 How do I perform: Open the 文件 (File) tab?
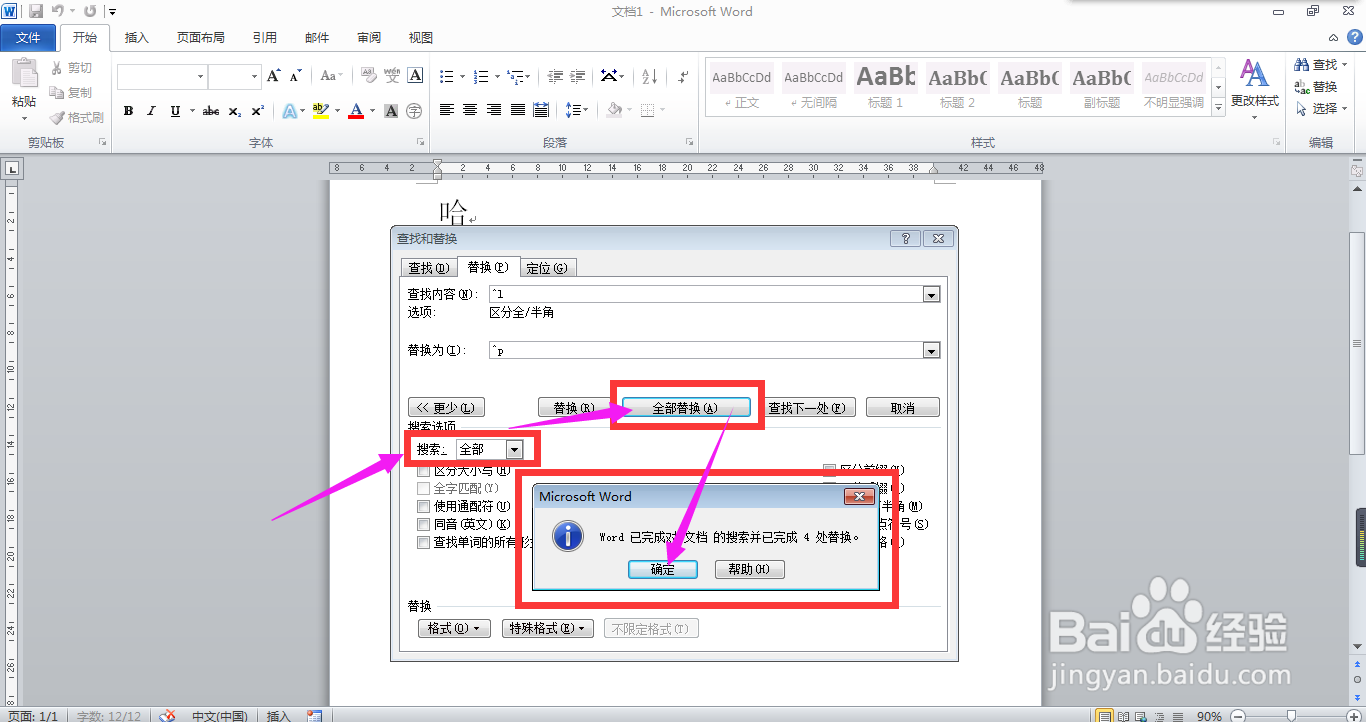click(x=29, y=38)
